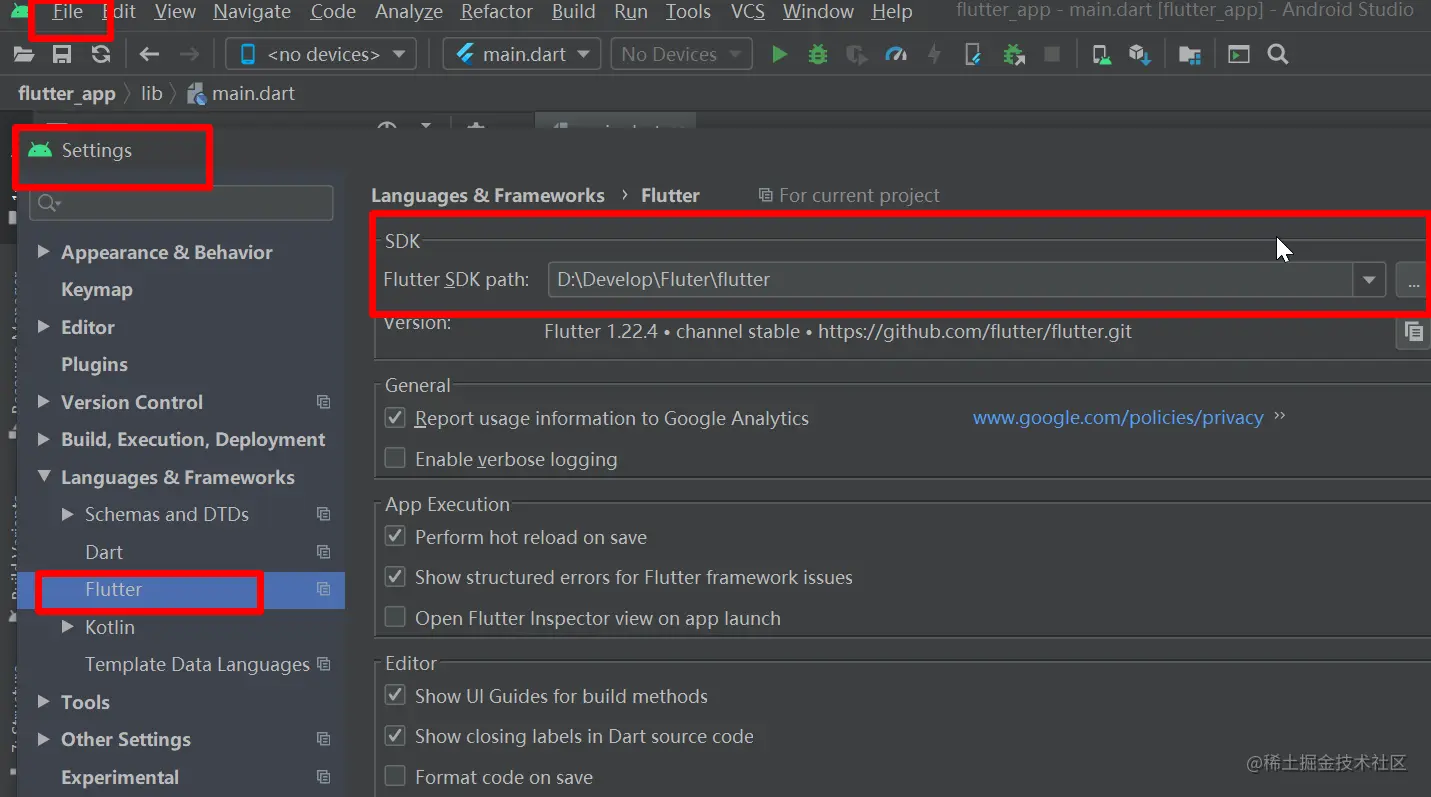Expand the Appearance & Behavior section
The height and width of the screenshot is (797, 1431).
click(x=44, y=252)
